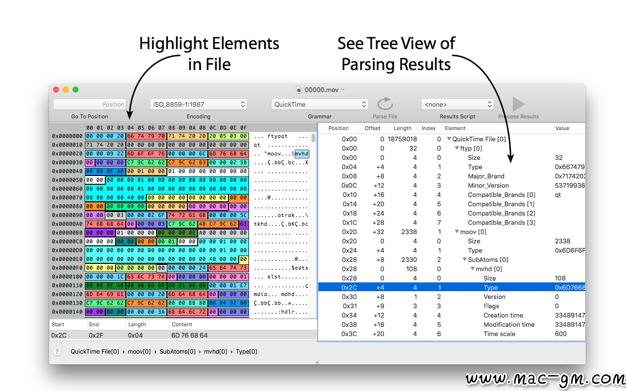Click the Position column header
This screenshot has height=391, width=626.
pyautogui.click(x=338, y=128)
